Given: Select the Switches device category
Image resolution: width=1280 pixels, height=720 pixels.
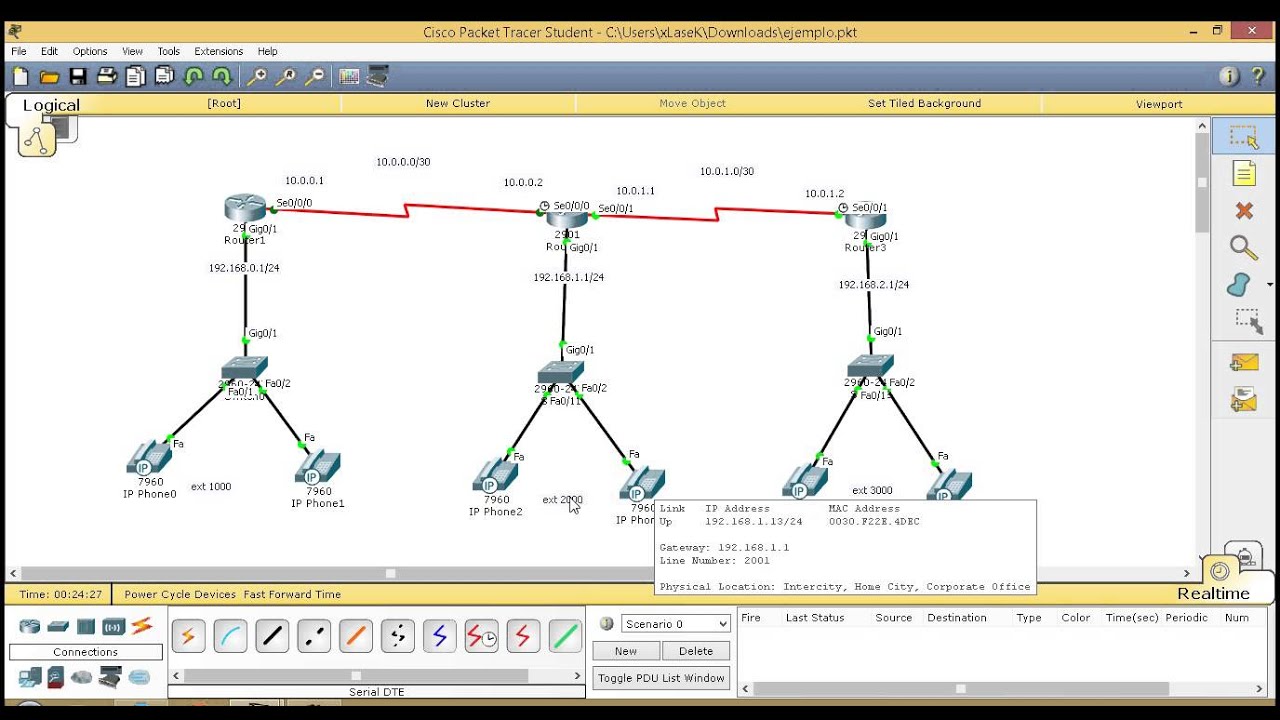Looking at the screenshot, I should click(x=58, y=626).
